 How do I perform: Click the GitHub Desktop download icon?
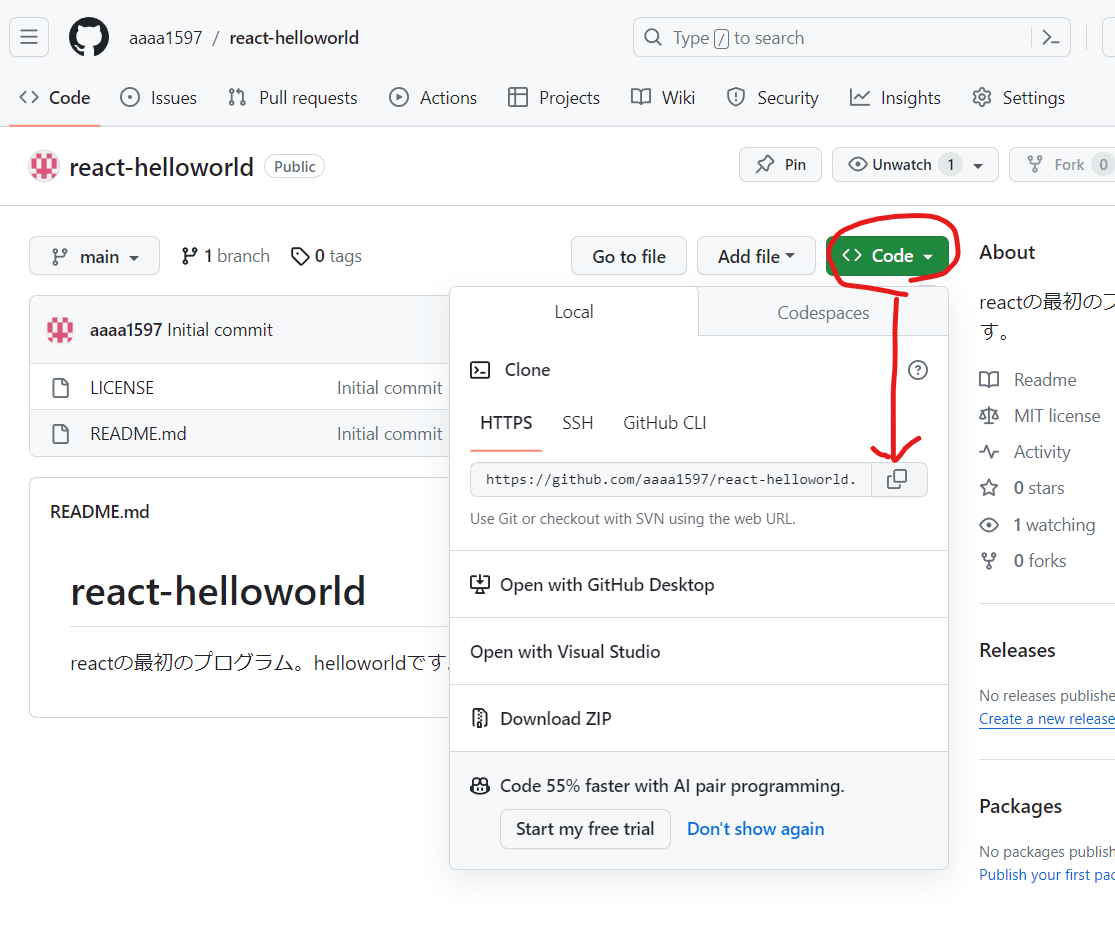pos(480,585)
